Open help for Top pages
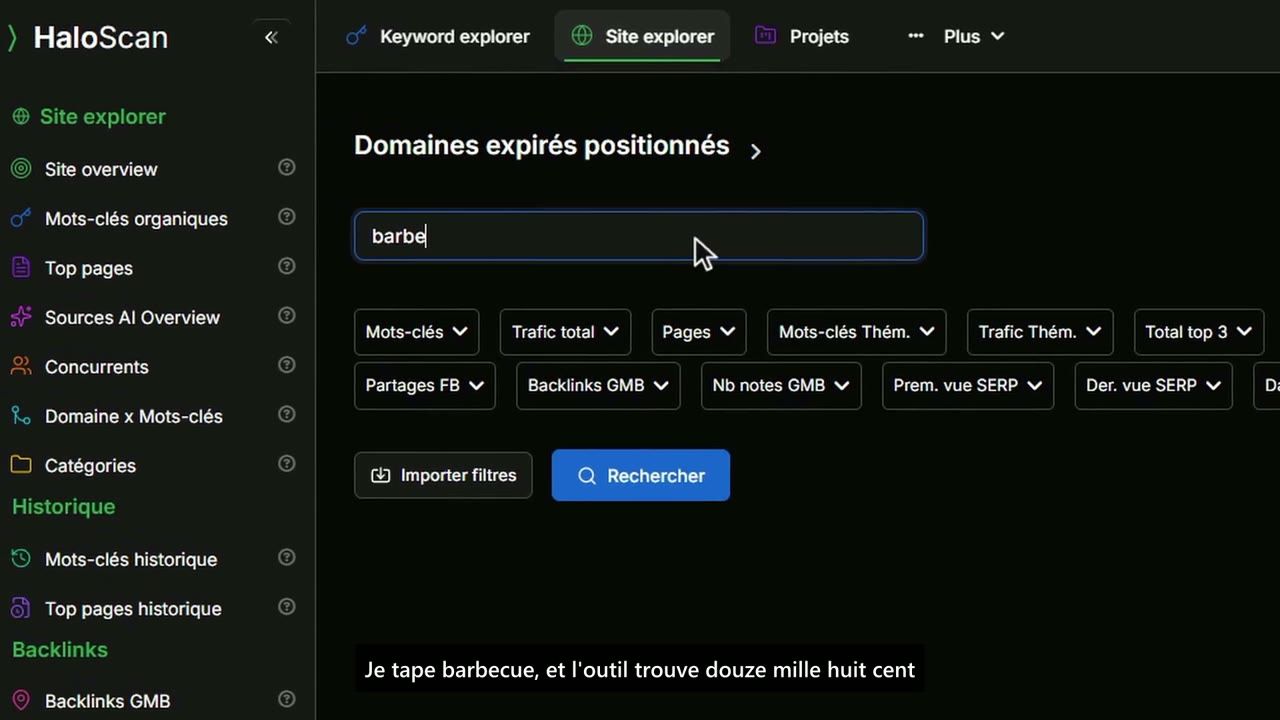This screenshot has width=1280, height=720. point(287,266)
